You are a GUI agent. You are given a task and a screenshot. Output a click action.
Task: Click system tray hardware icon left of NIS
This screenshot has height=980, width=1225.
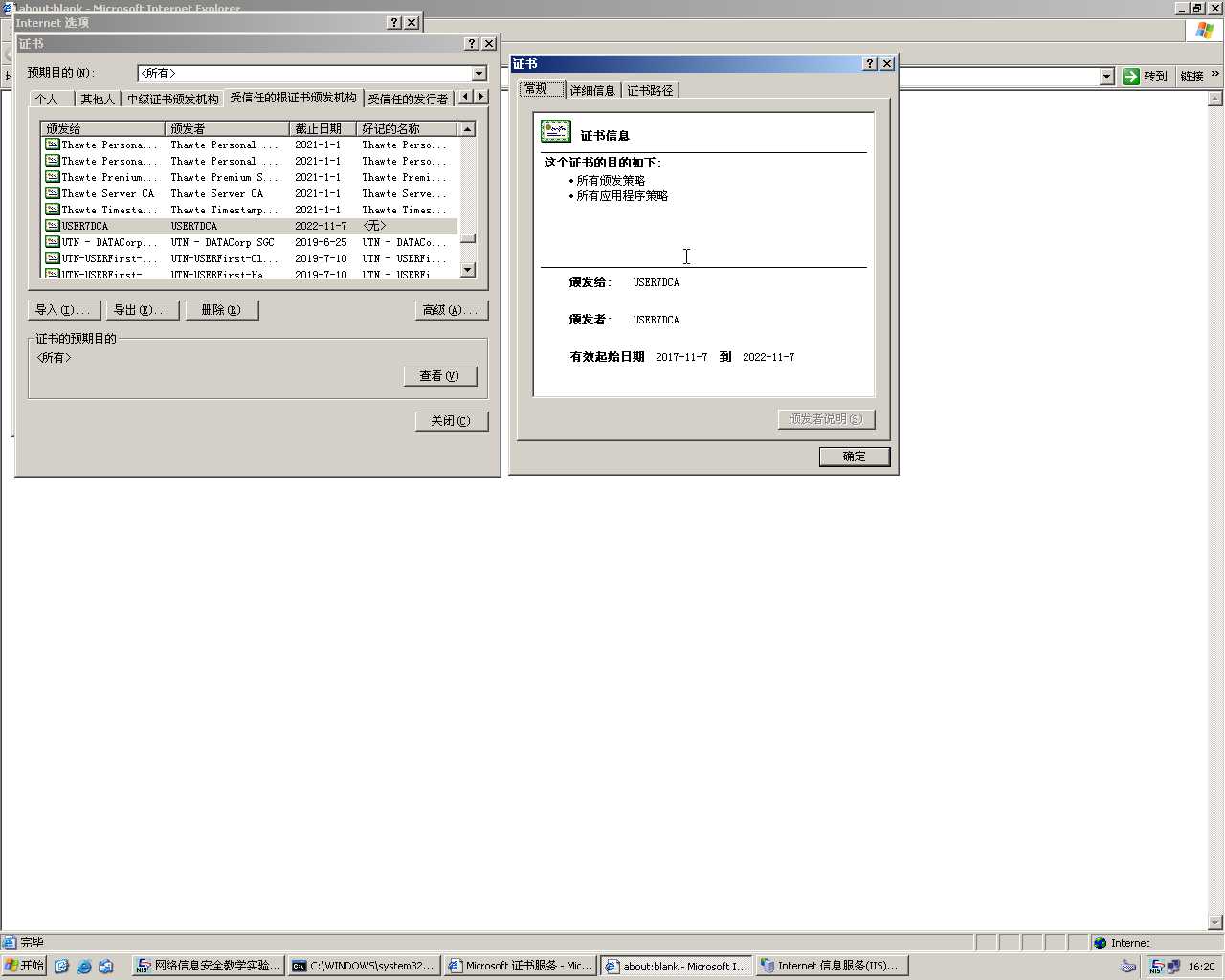pos(1129,967)
